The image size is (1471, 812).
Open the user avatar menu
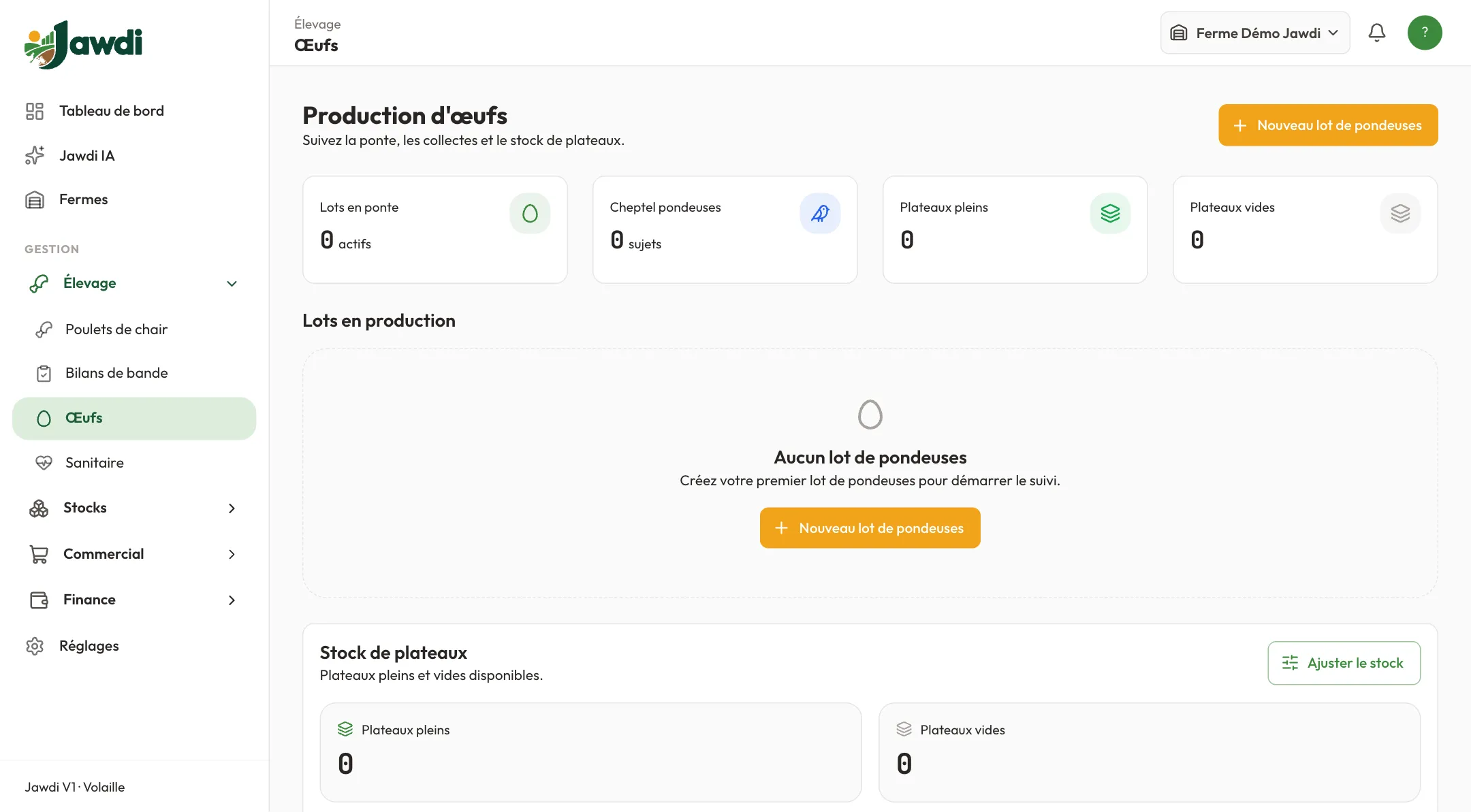[x=1425, y=33]
